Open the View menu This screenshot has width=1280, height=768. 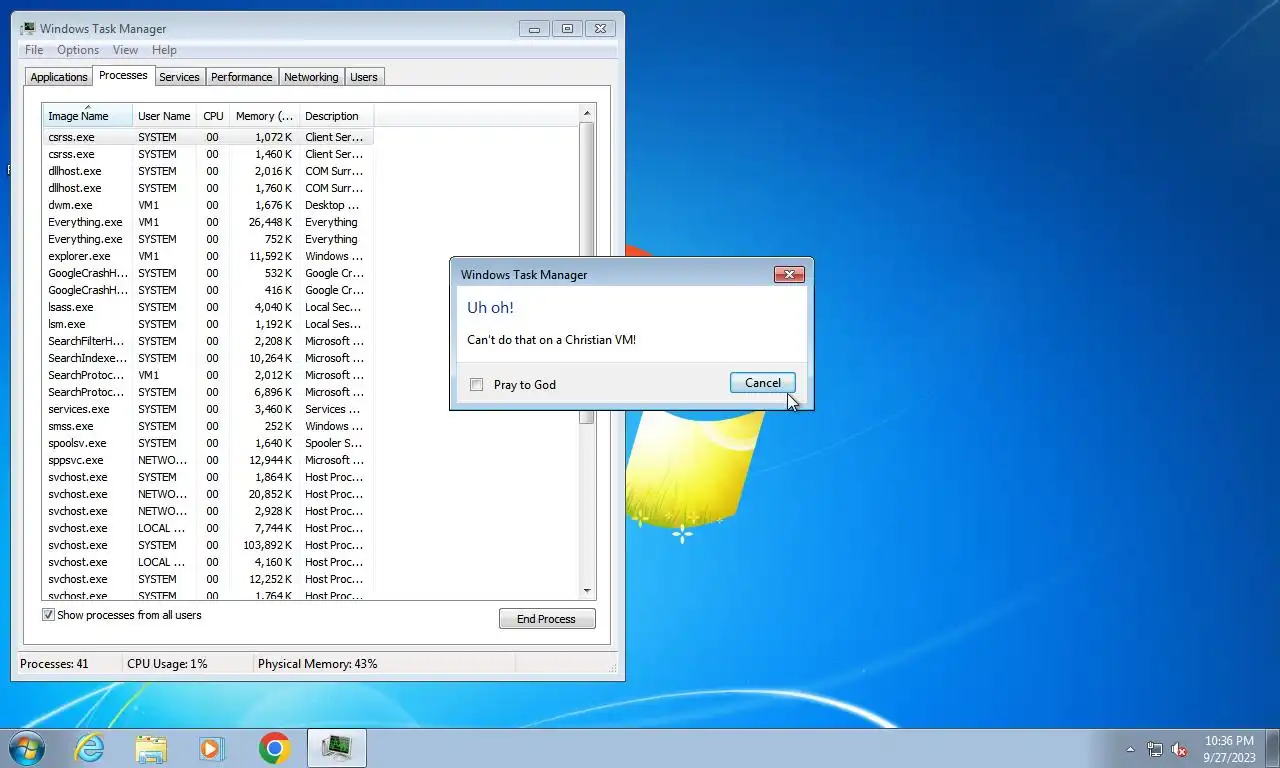[x=125, y=50]
